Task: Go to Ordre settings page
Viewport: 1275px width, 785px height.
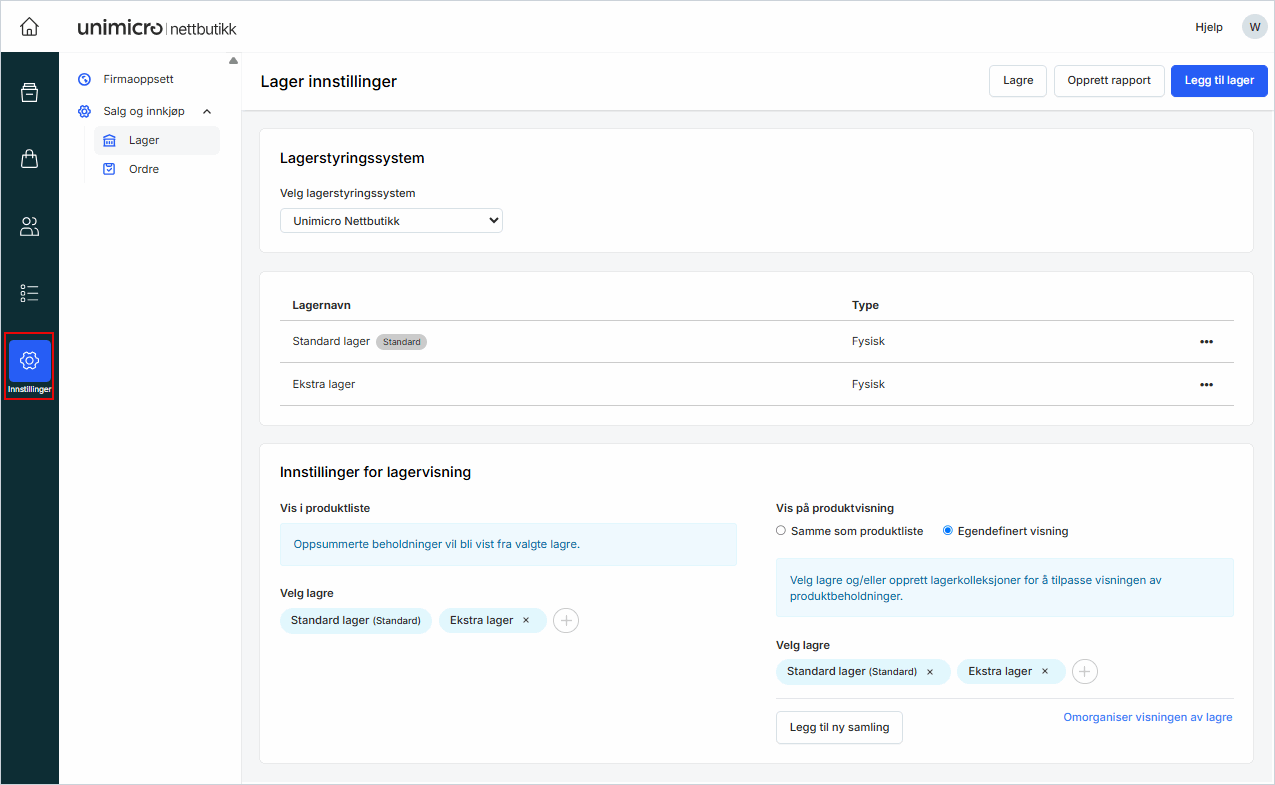Action: pos(144,170)
